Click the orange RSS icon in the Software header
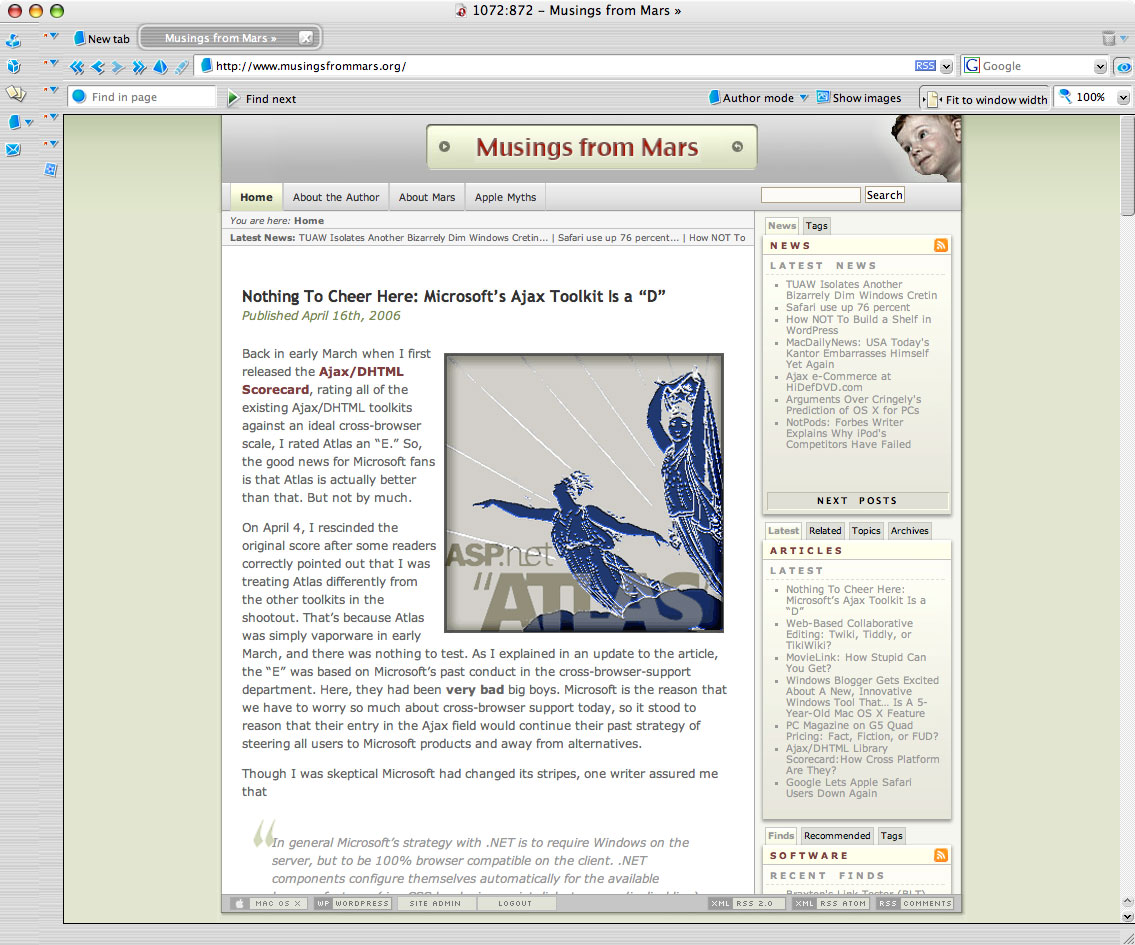Image resolution: width=1135 pixels, height=945 pixels. pyautogui.click(x=940, y=855)
